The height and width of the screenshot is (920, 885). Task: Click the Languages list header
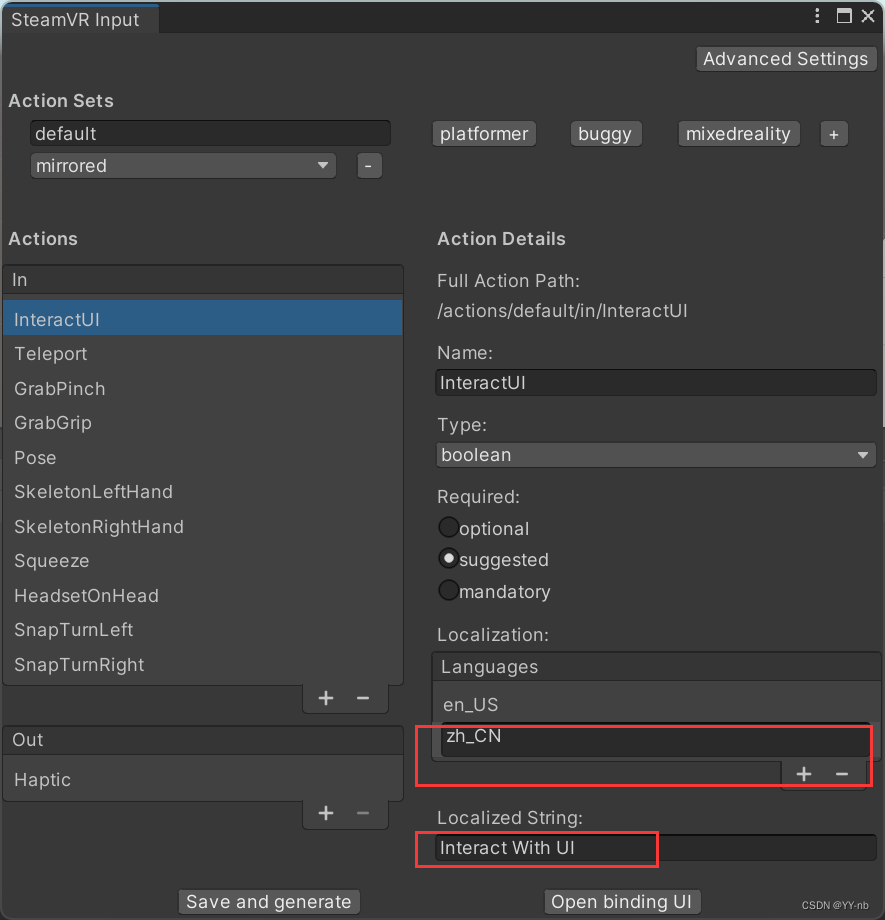(x=656, y=667)
